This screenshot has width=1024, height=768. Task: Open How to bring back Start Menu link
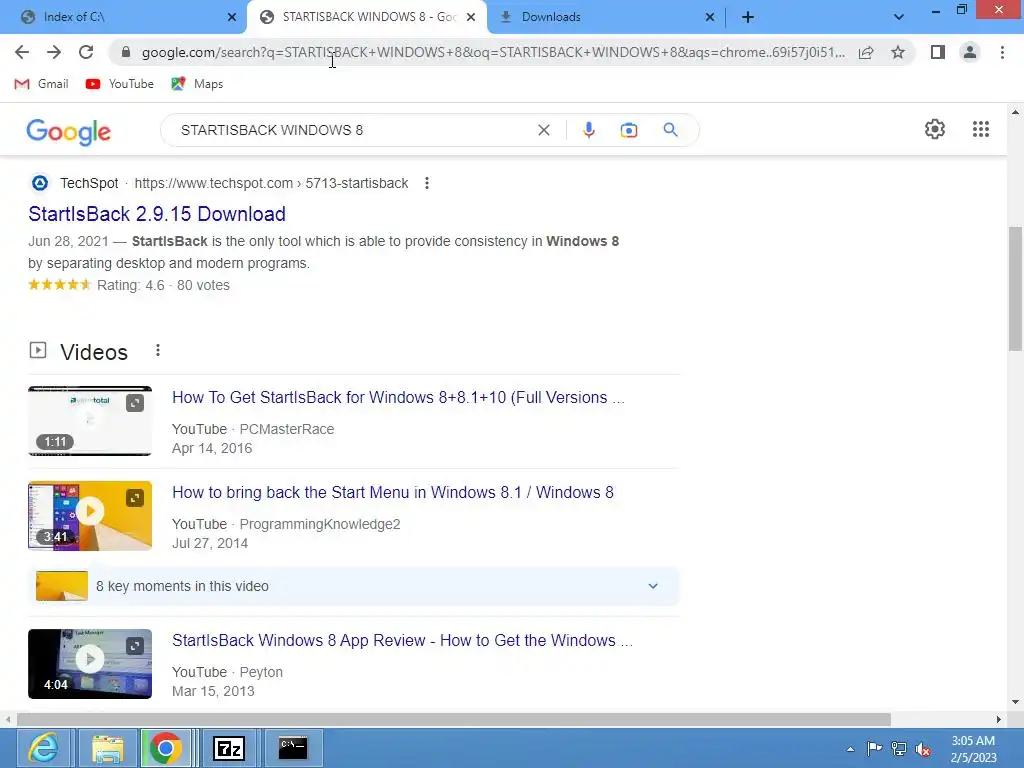click(x=392, y=492)
